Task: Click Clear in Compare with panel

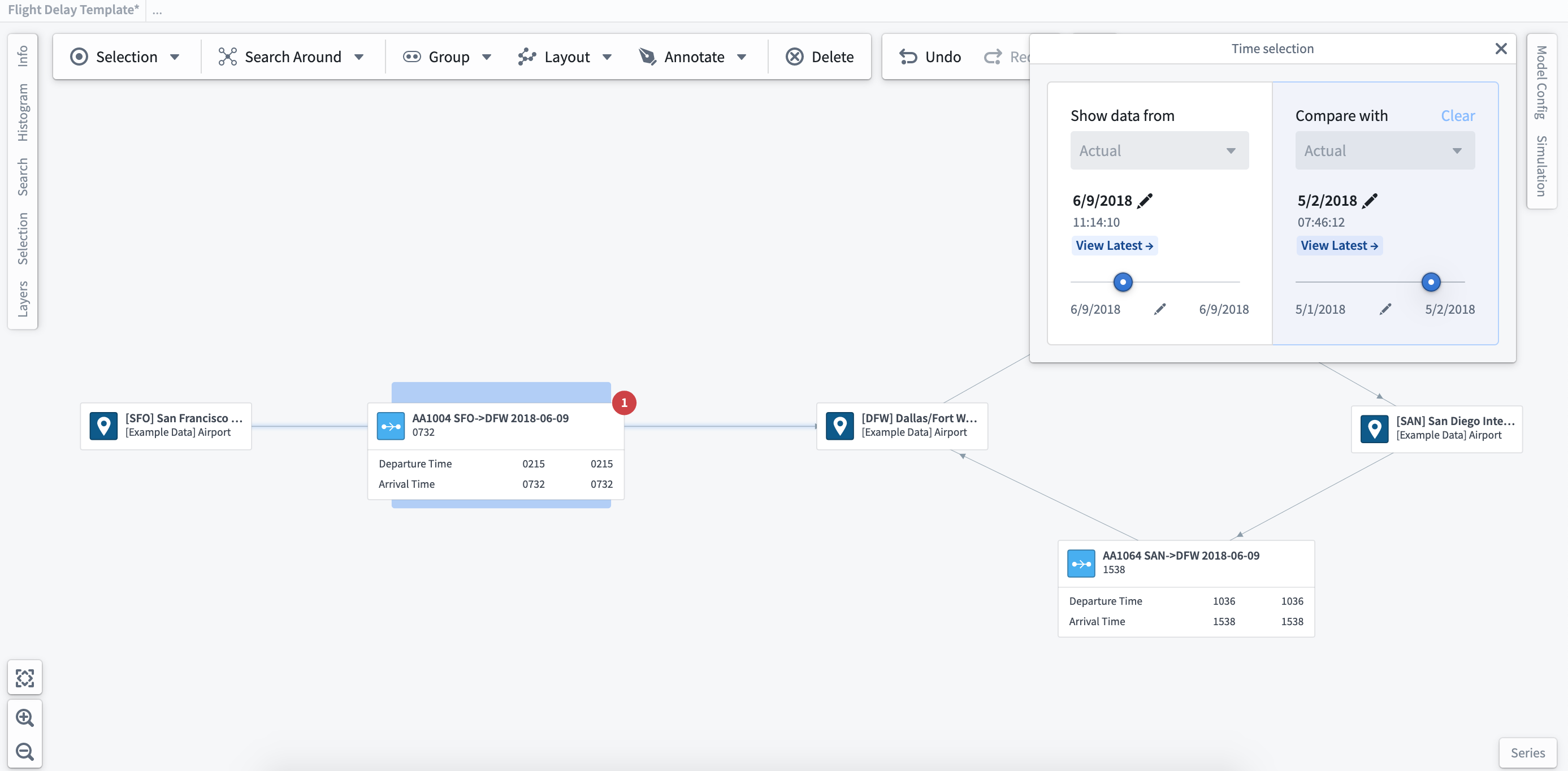Action: coord(1457,116)
